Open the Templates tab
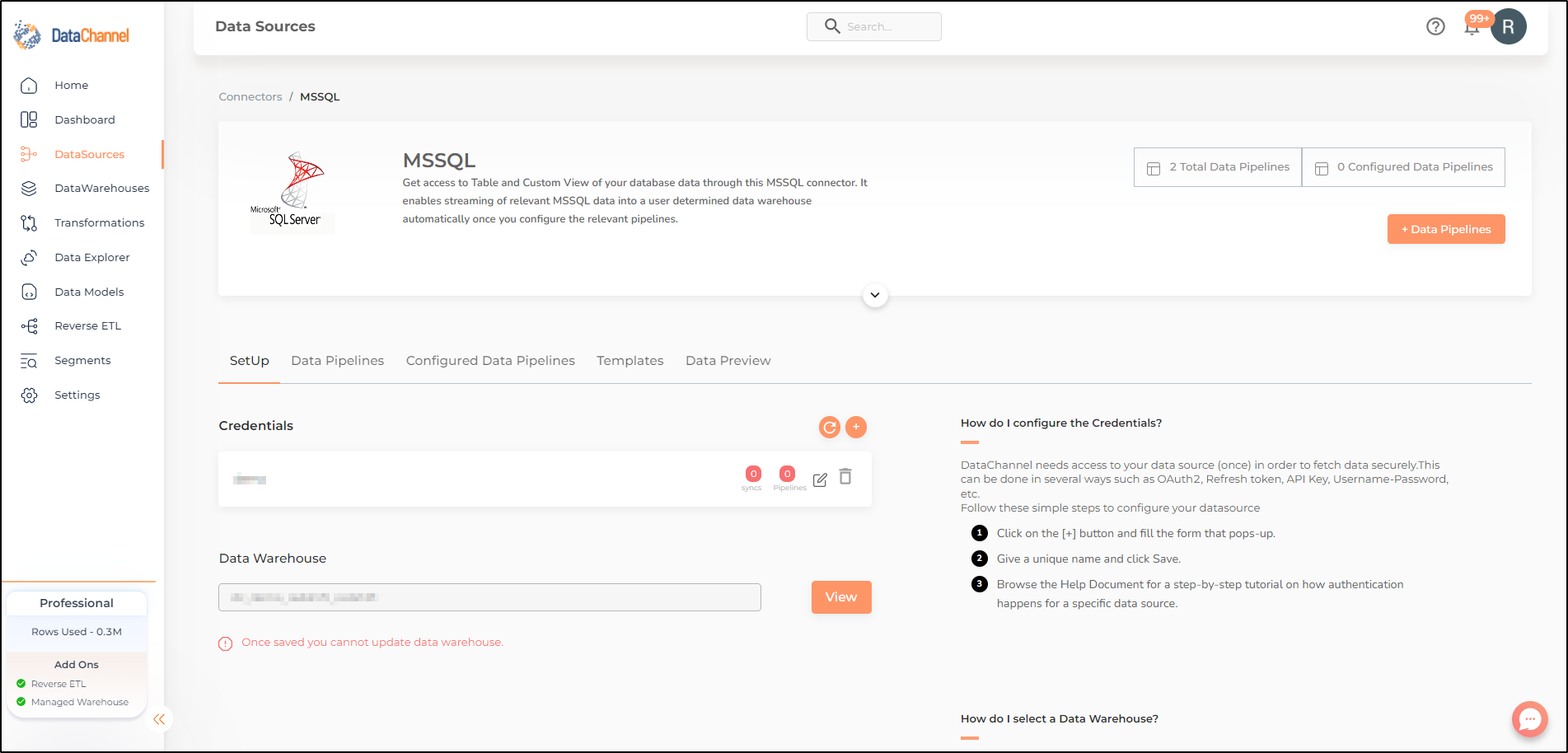 pyautogui.click(x=630, y=361)
